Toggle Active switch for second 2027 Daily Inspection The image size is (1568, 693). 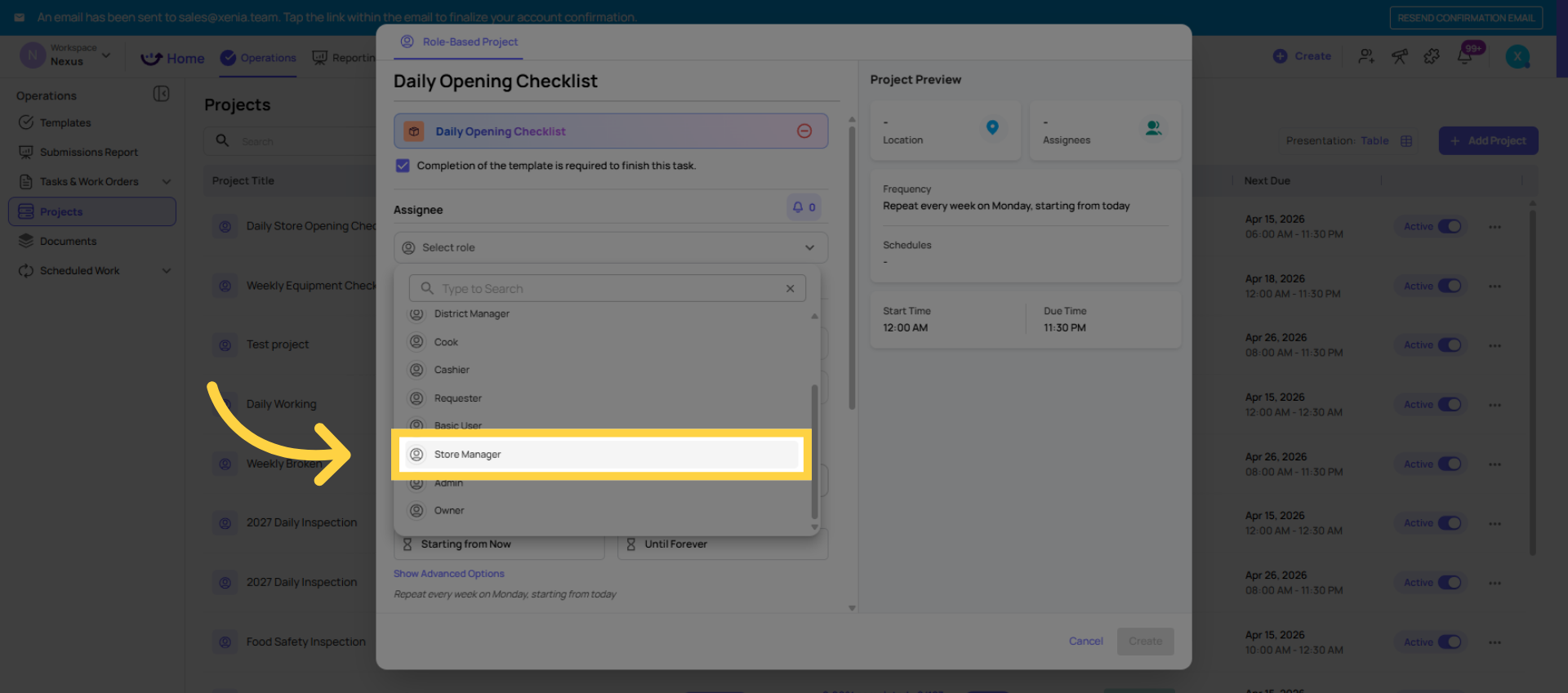(1450, 582)
